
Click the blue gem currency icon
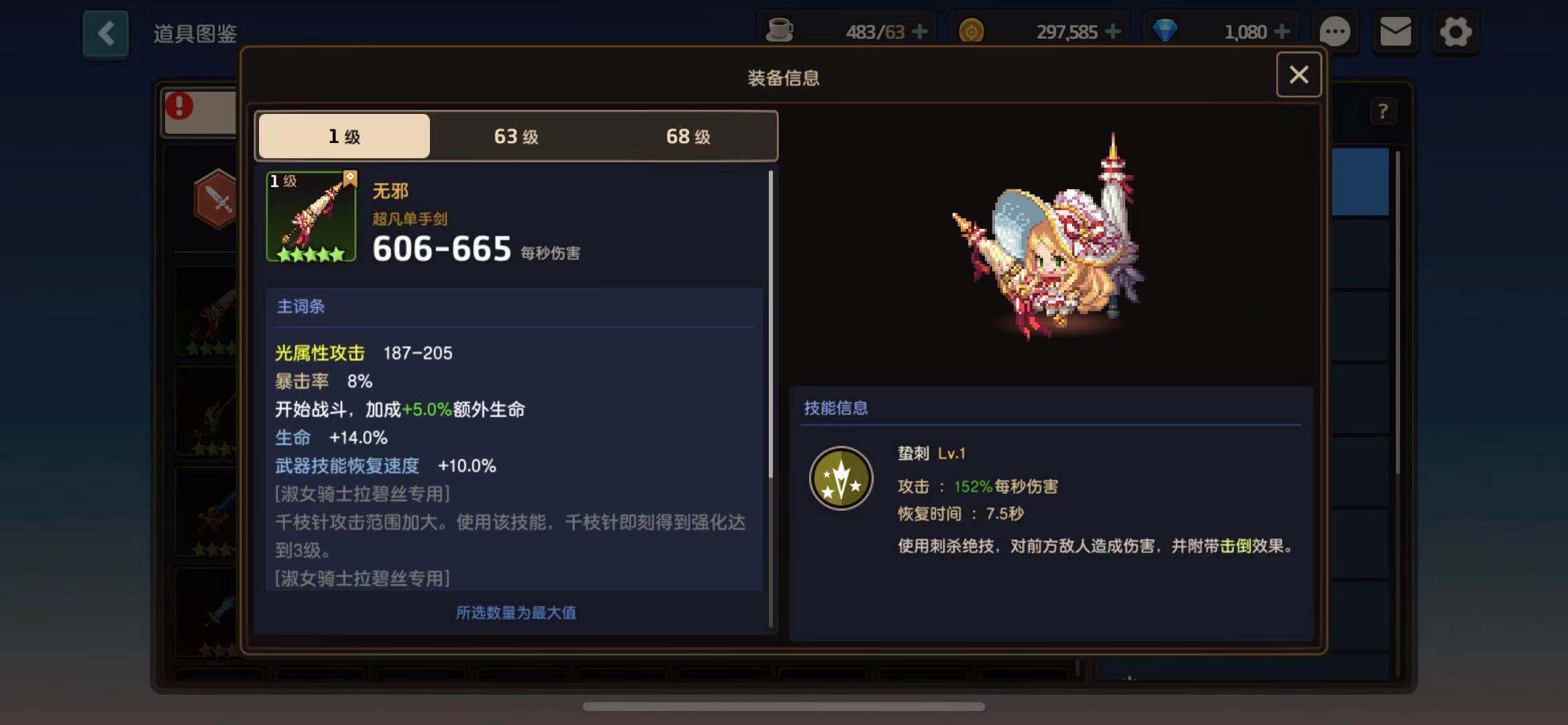coord(1165,31)
